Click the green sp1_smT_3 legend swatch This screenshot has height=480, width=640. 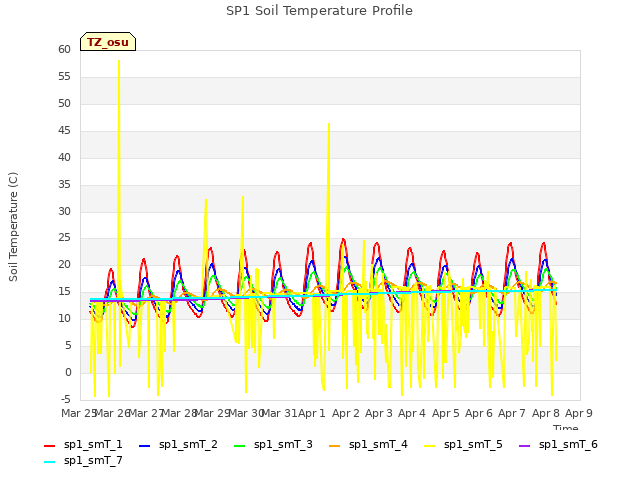pos(240,446)
